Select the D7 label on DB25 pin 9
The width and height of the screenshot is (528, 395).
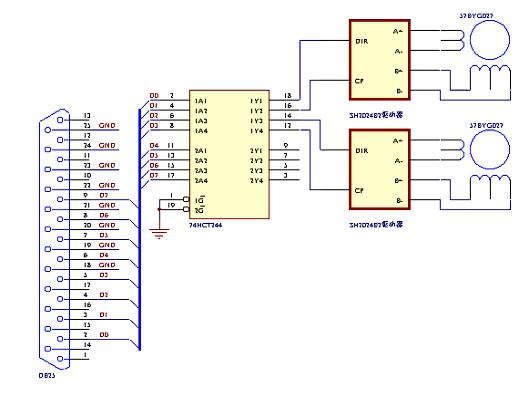tap(104, 195)
